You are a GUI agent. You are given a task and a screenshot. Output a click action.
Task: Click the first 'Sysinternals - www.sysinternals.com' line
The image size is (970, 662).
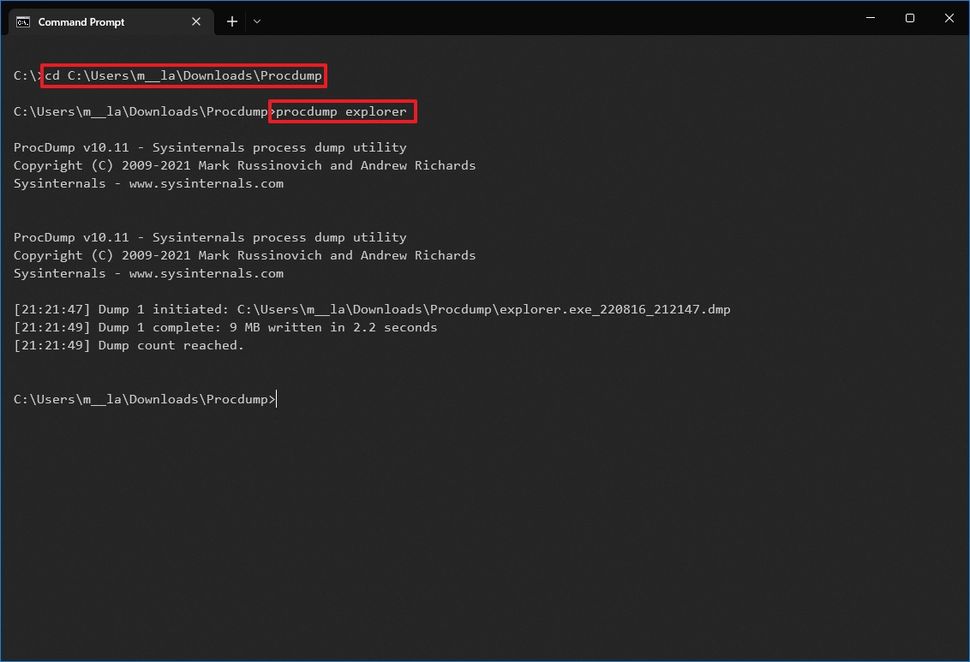[148, 183]
